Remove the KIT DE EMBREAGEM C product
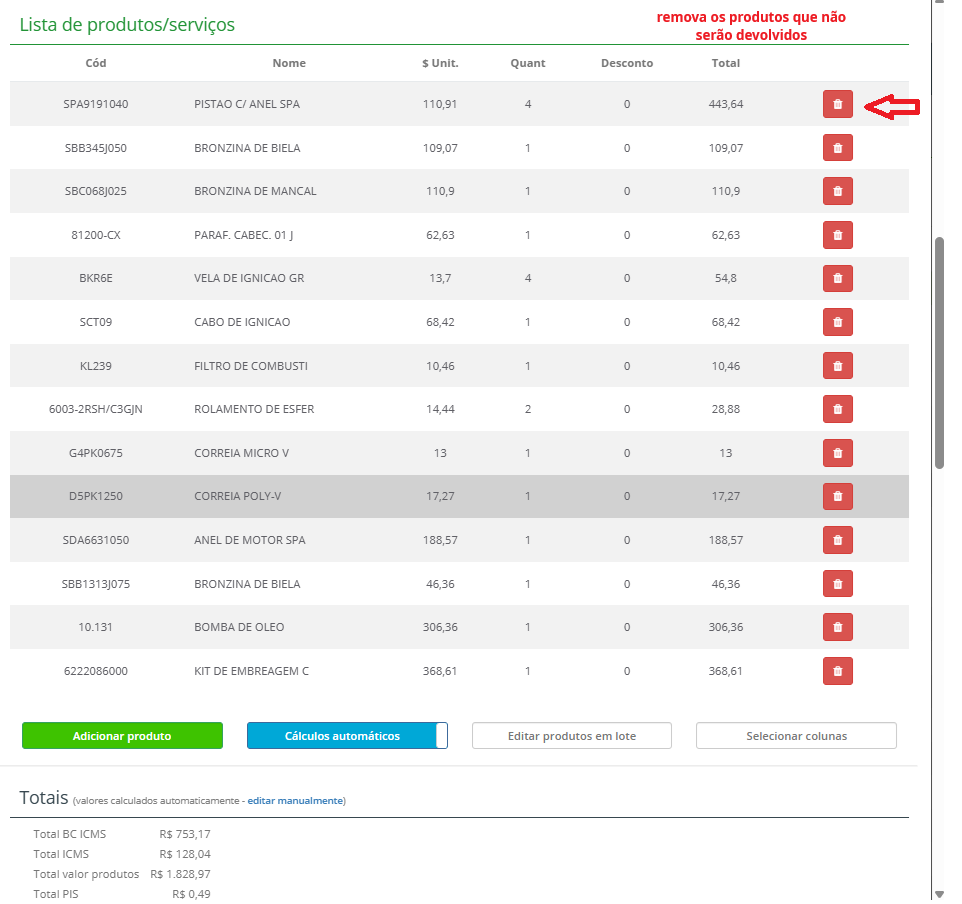The height and width of the screenshot is (904, 962). (837, 671)
